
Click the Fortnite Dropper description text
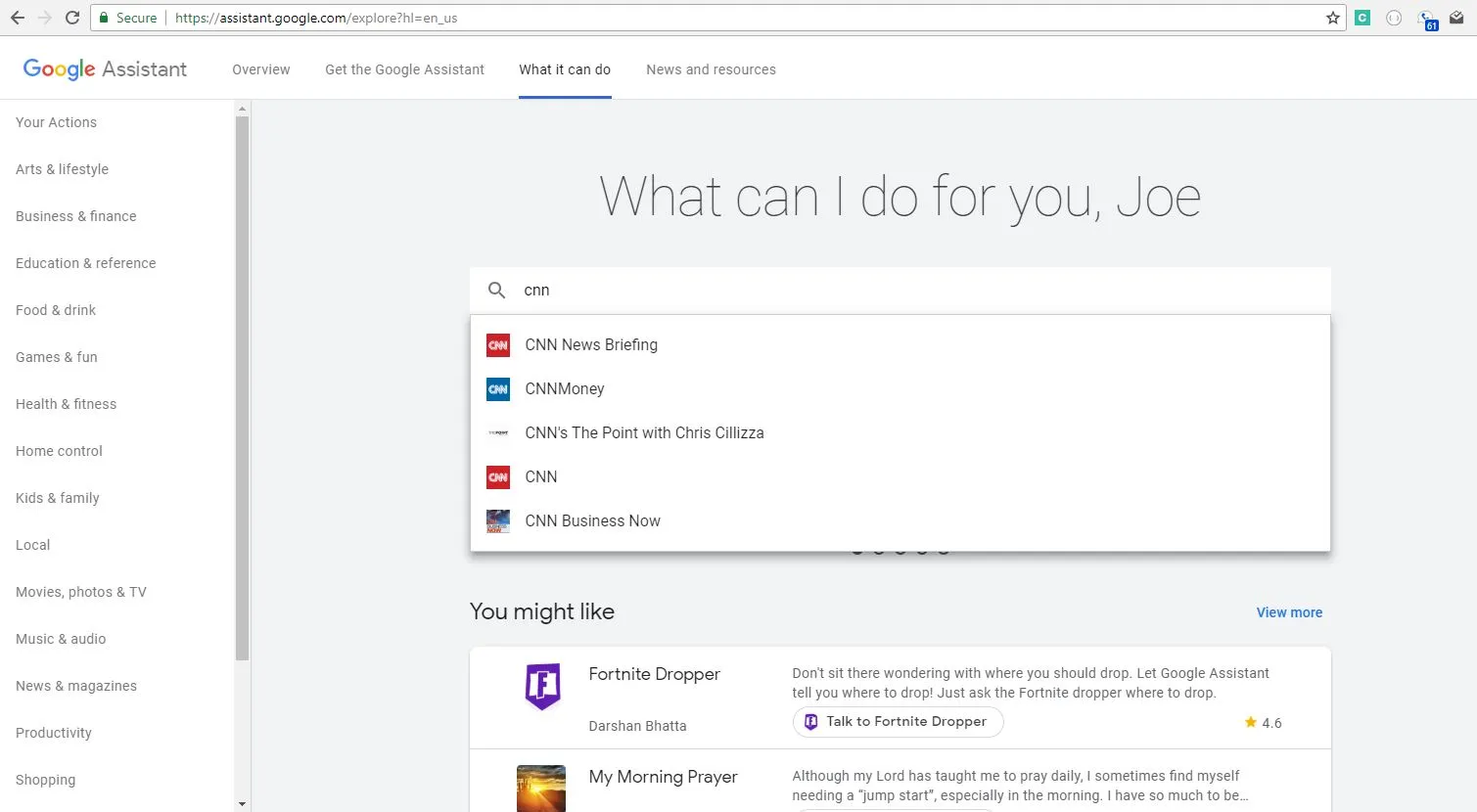[1031, 683]
